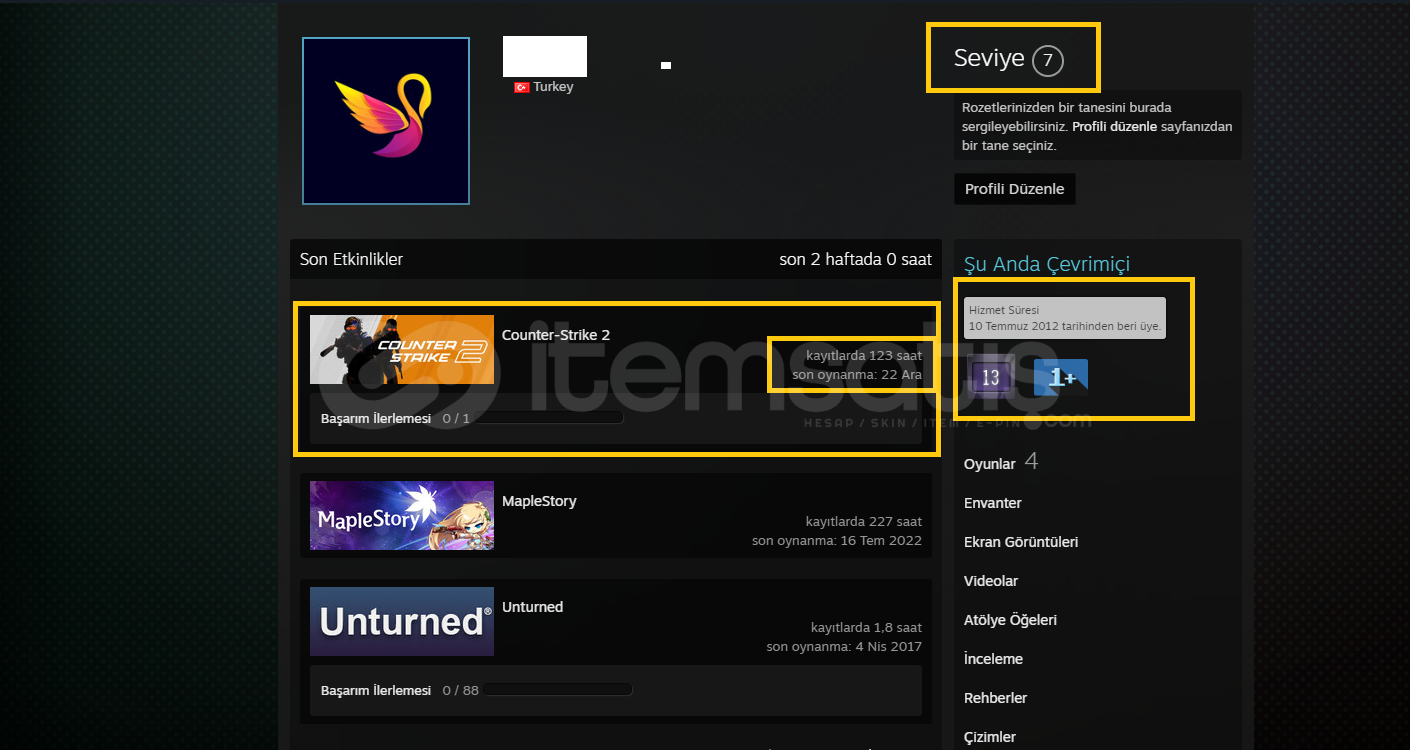This screenshot has height=750, width=1410.
Task: Open Ekran Görüntüleri screenshots link
Action: click(x=1021, y=542)
